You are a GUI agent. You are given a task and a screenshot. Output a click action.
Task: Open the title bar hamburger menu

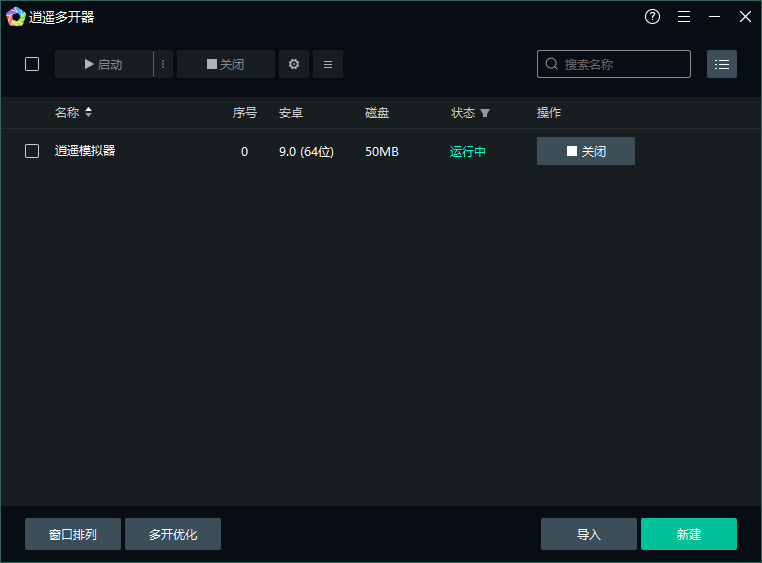(x=684, y=17)
